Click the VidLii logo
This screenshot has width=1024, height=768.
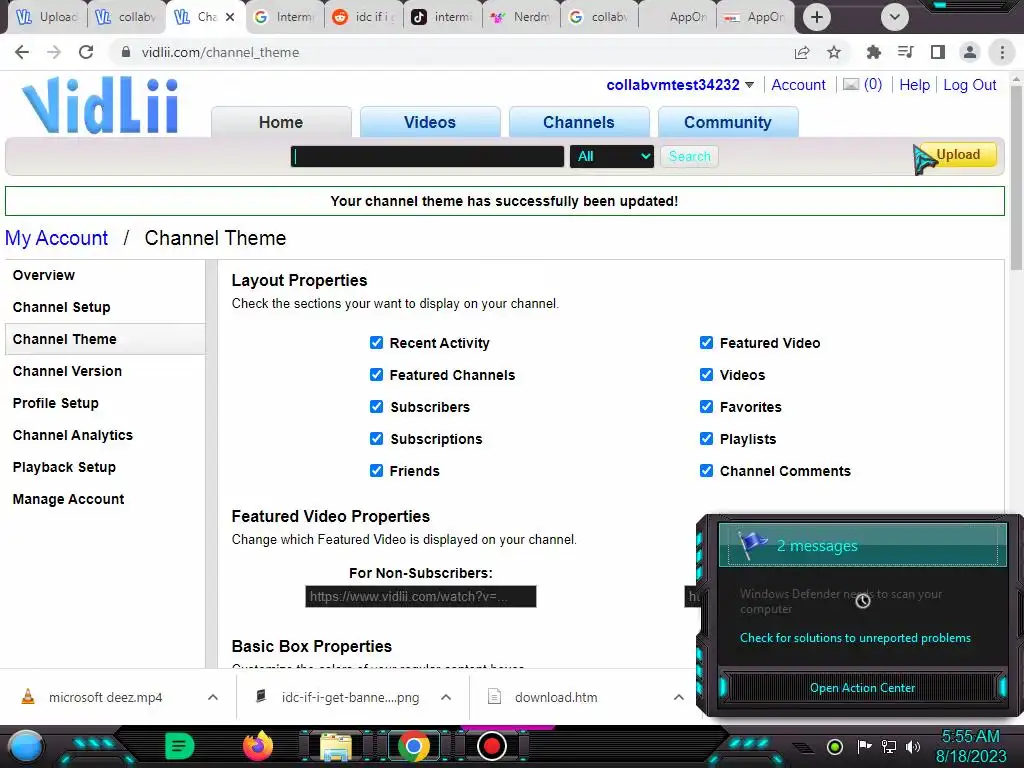(x=99, y=105)
